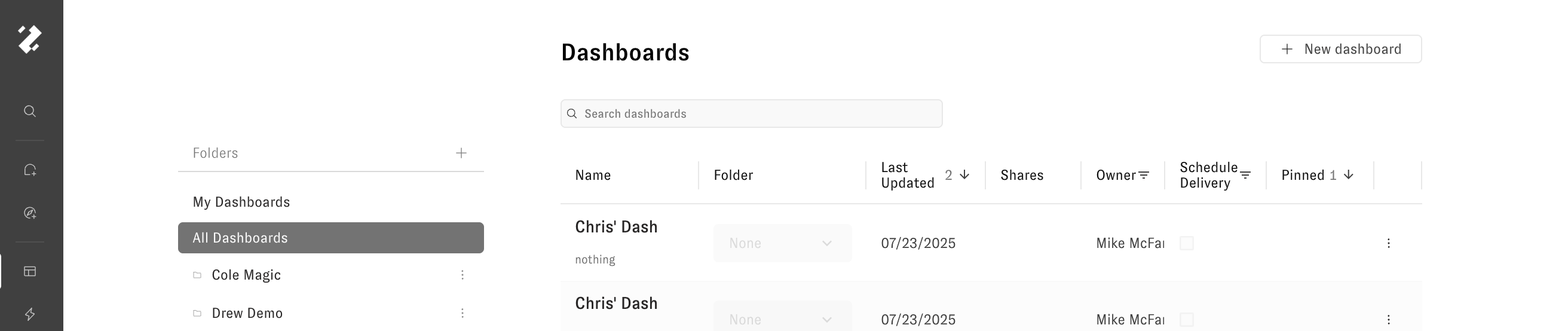Click the New dashboard button
Image resolution: width=1568 pixels, height=331 pixels.
(x=1340, y=49)
